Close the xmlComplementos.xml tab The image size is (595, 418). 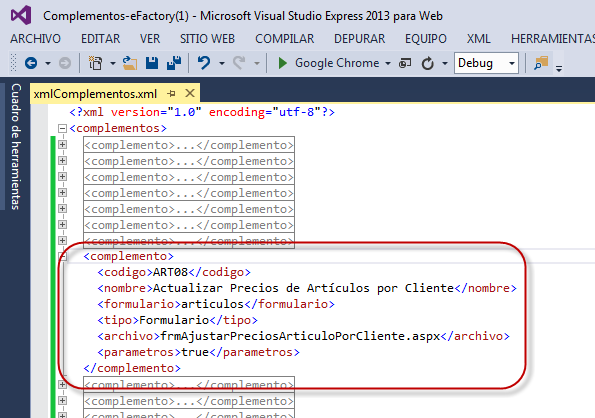190,93
